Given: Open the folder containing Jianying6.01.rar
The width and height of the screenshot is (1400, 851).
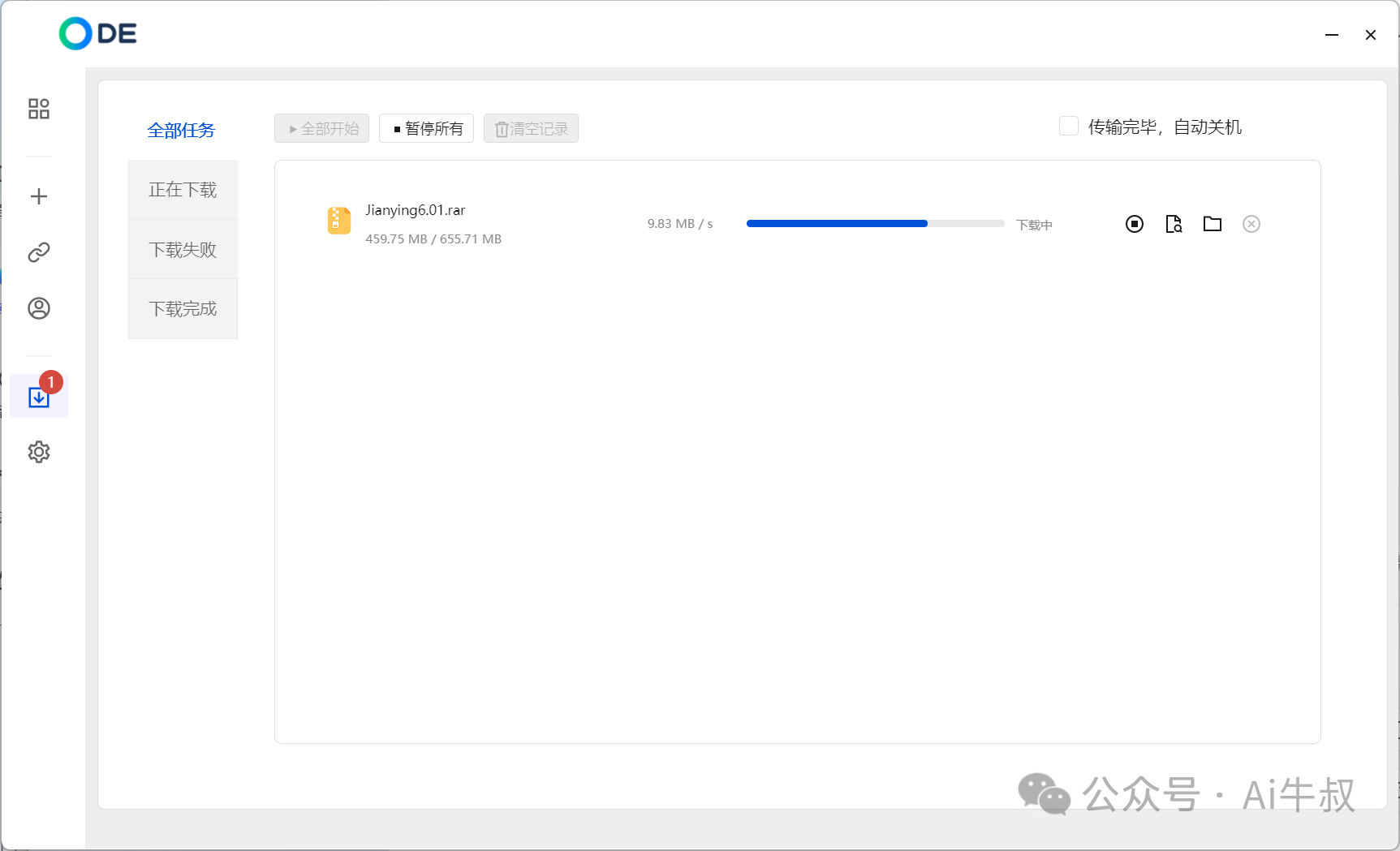Looking at the screenshot, I should [1212, 224].
